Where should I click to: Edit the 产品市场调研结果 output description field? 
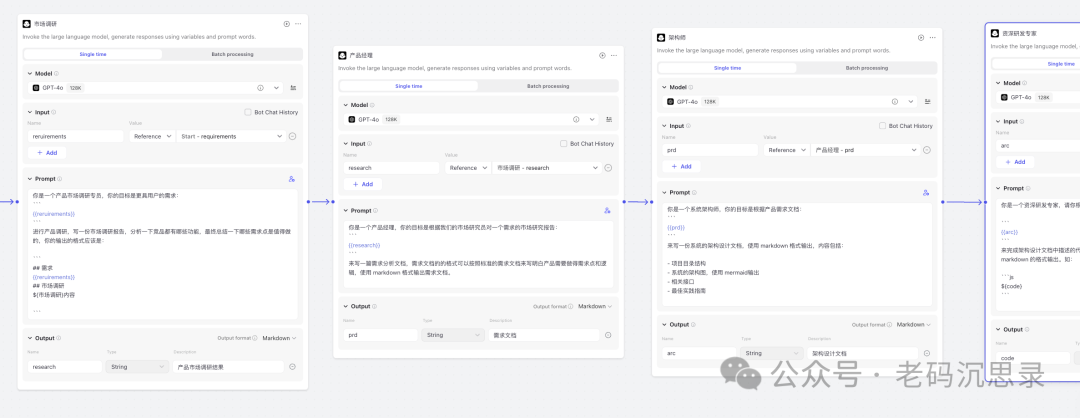(228, 367)
